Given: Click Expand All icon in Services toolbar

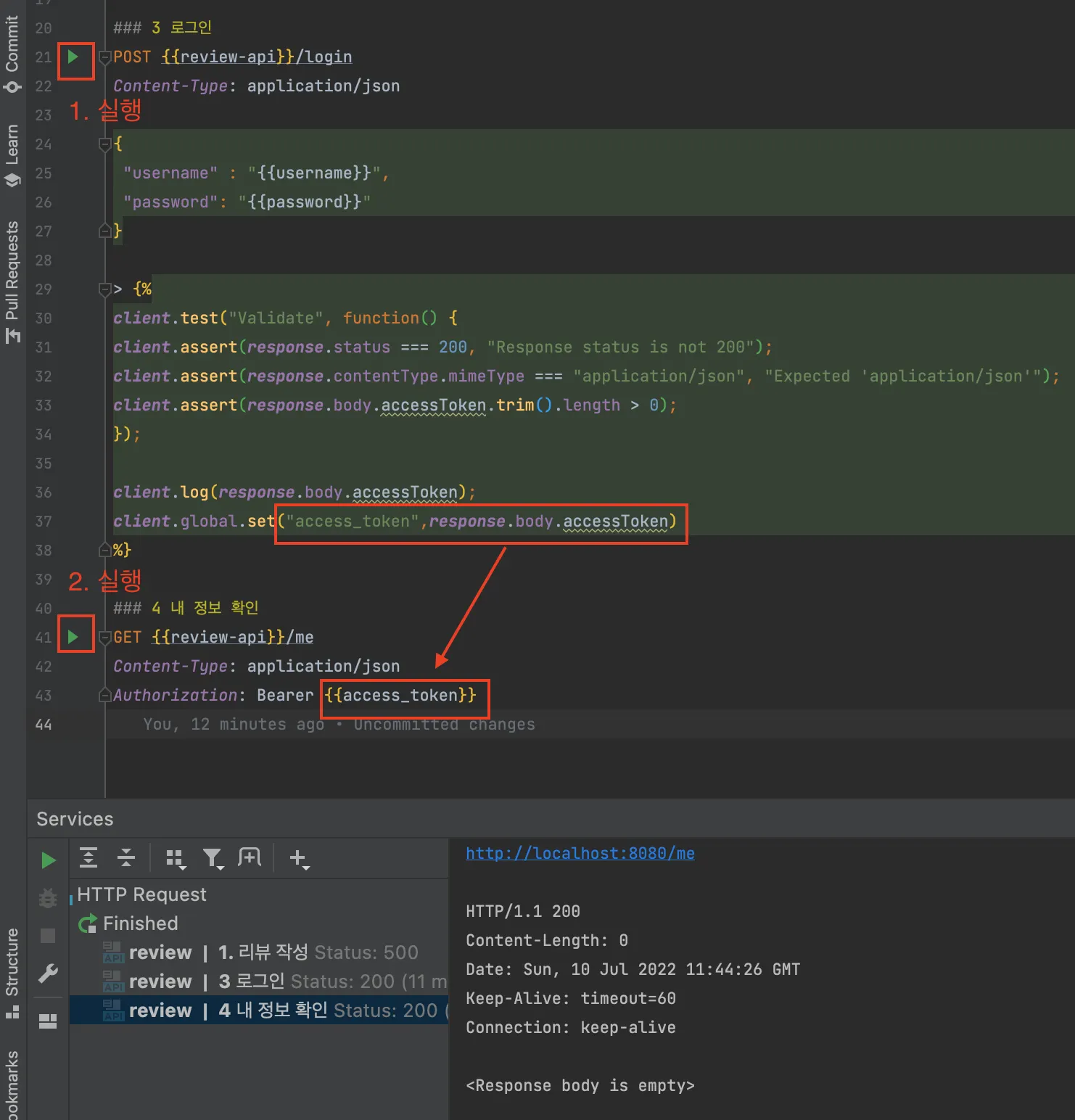Looking at the screenshot, I should point(88,858).
